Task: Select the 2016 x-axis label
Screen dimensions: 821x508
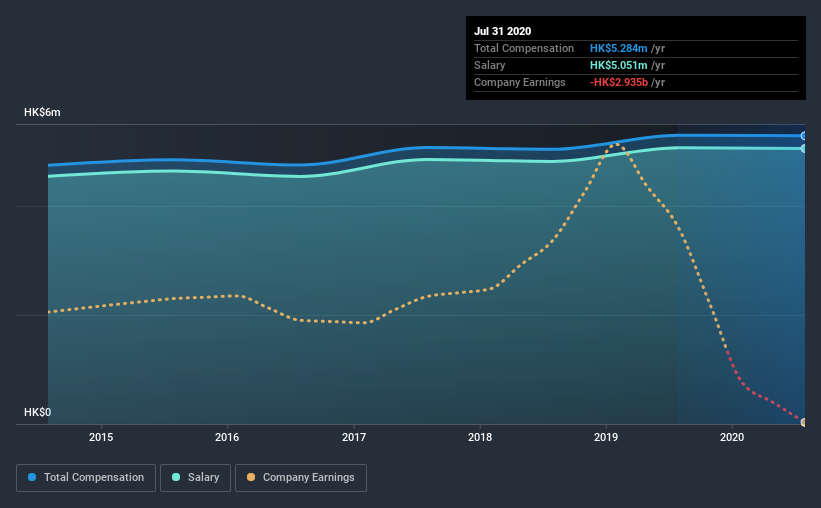Action: [x=227, y=437]
